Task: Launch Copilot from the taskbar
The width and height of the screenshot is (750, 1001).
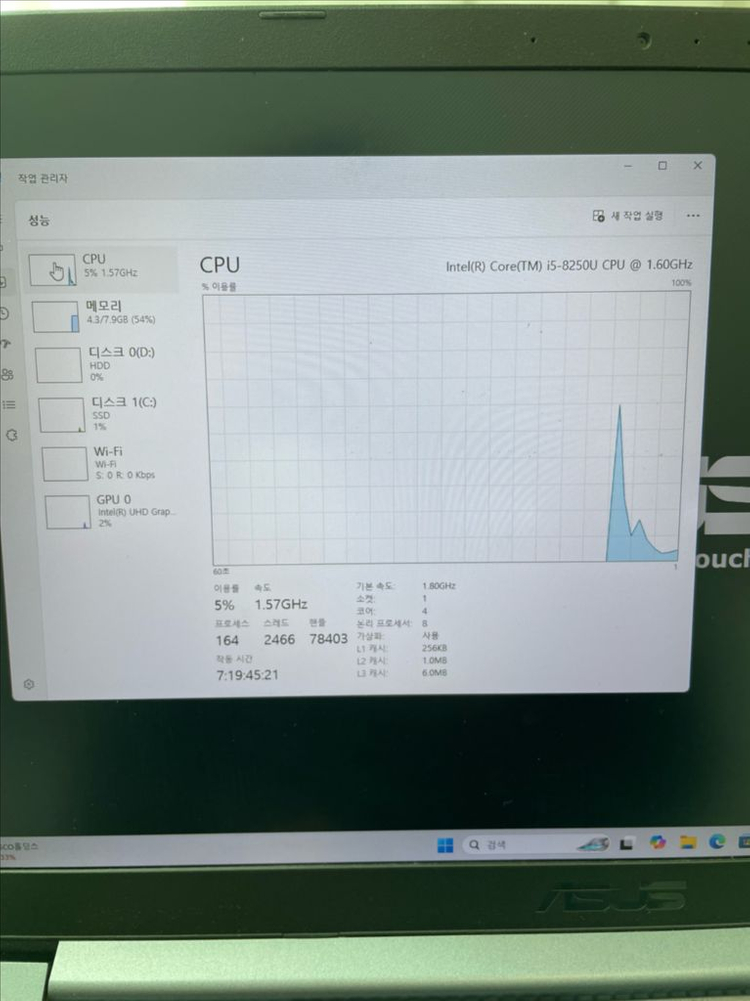Action: pyautogui.click(x=657, y=843)
